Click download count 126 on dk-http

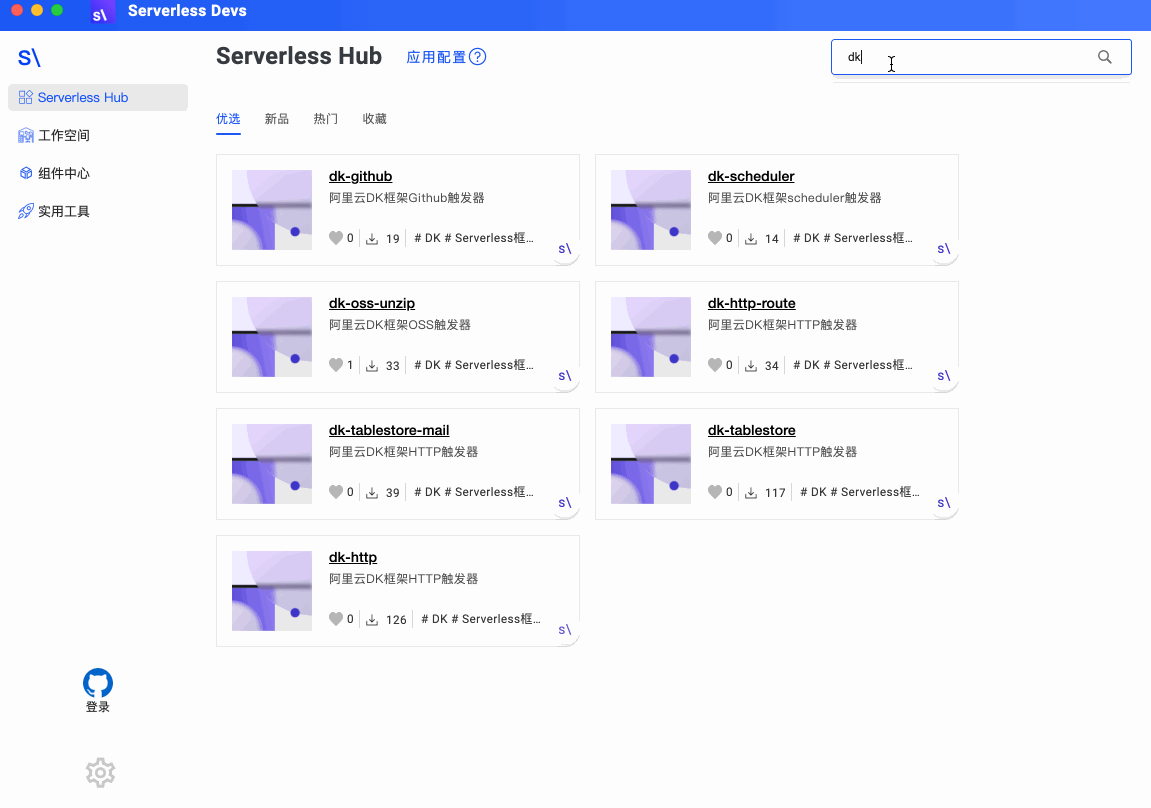(396, 619)
